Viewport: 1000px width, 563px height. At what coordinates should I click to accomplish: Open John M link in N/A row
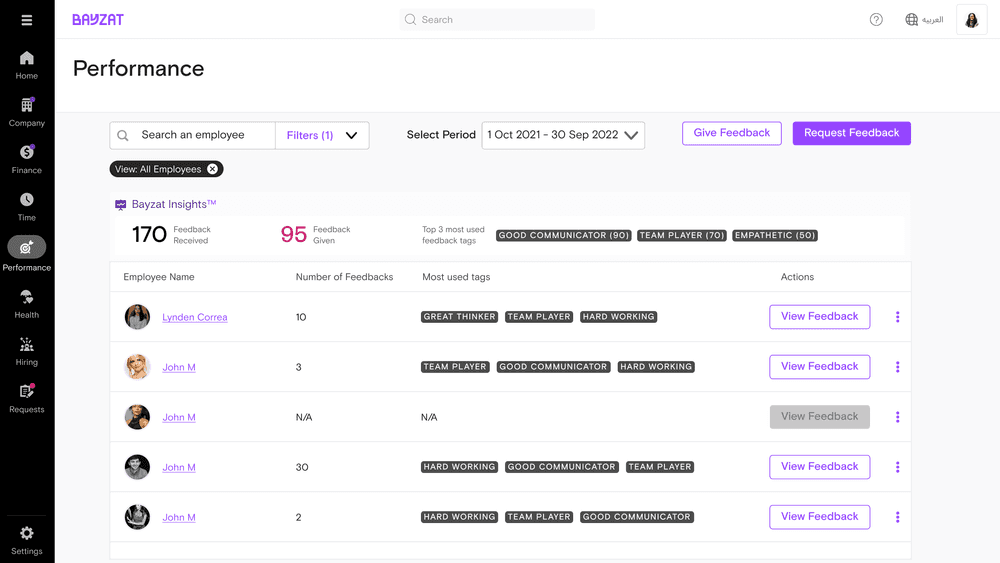179,418
